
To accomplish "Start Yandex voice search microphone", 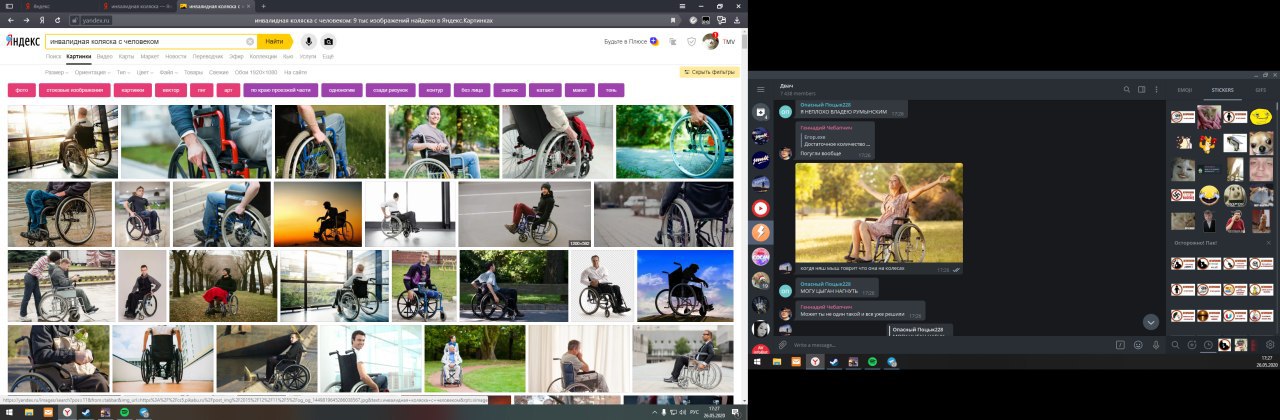I will coord(308,41).
